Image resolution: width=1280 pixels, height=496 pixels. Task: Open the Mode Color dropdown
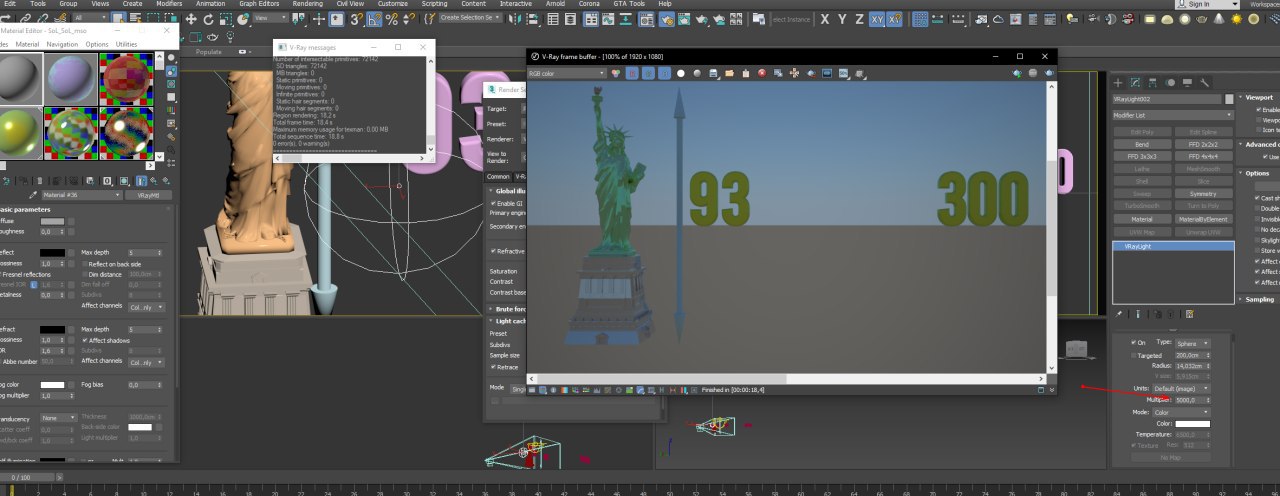tap(1181, 412)
